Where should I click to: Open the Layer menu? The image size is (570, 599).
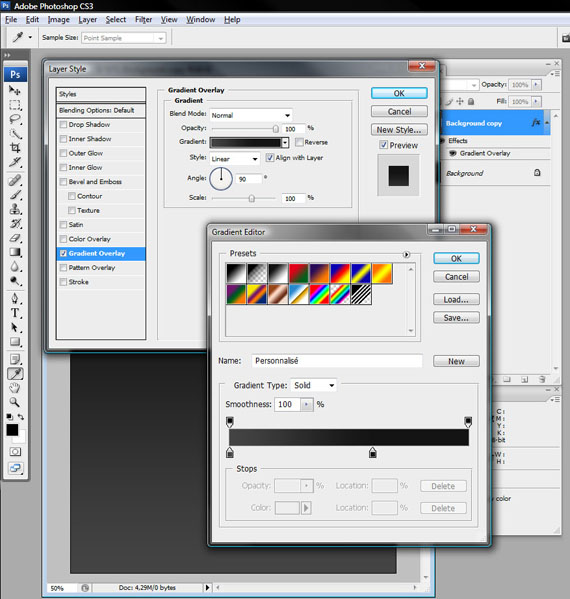[x=87, y=19]
